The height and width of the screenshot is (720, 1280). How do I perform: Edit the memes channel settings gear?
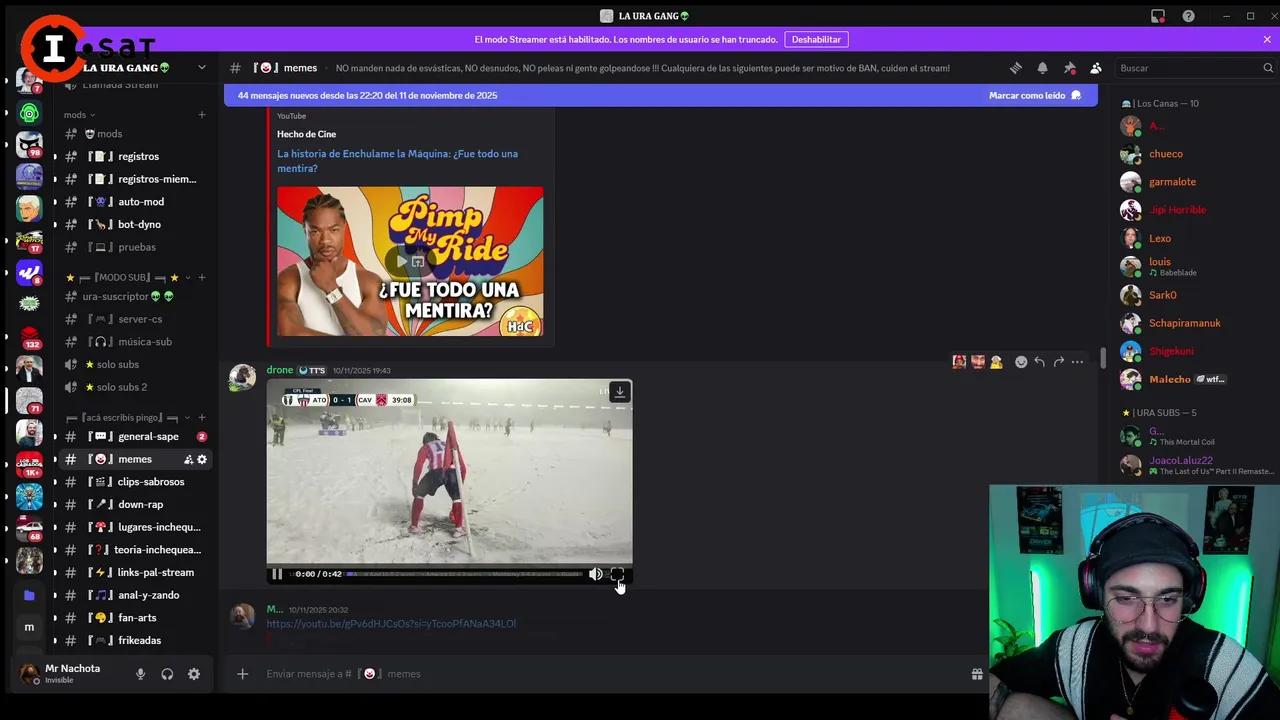pos(202,459)
